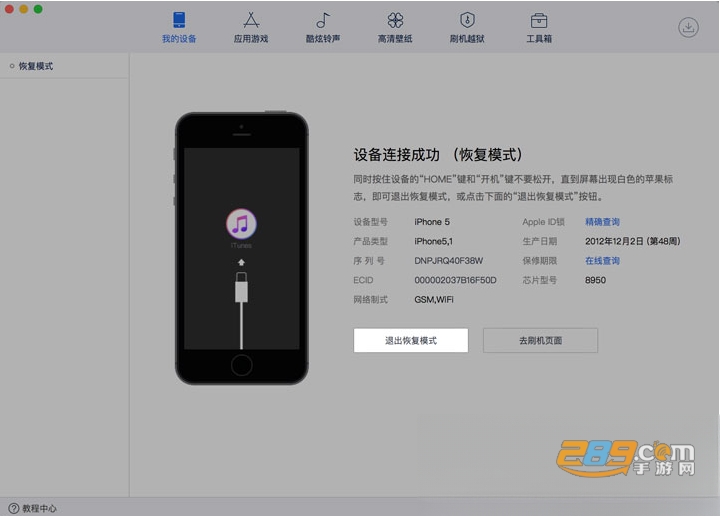Open the 我的设备 device tab icon

179,20
